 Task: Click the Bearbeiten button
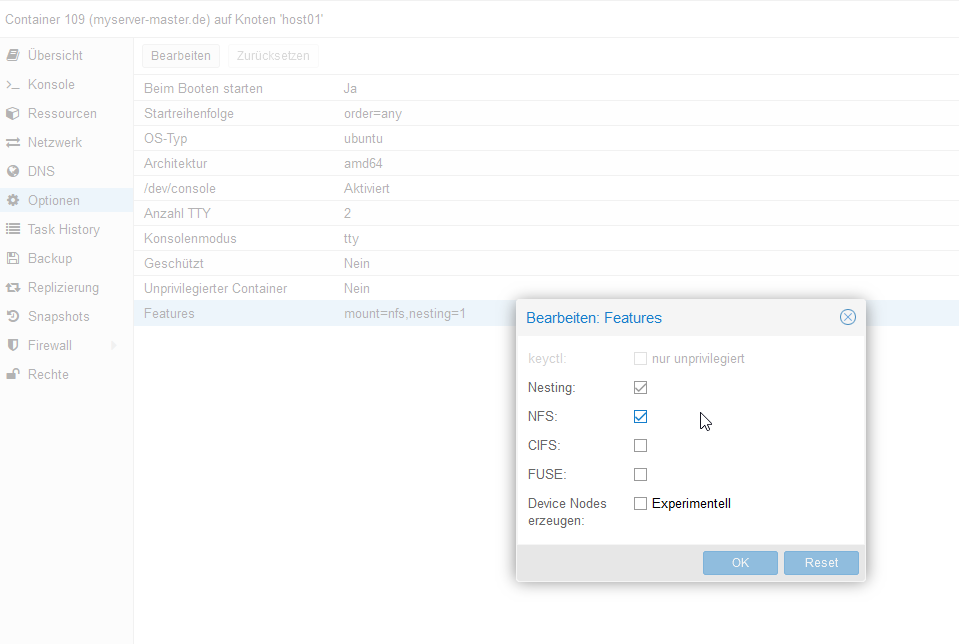[x=180, y=56]
